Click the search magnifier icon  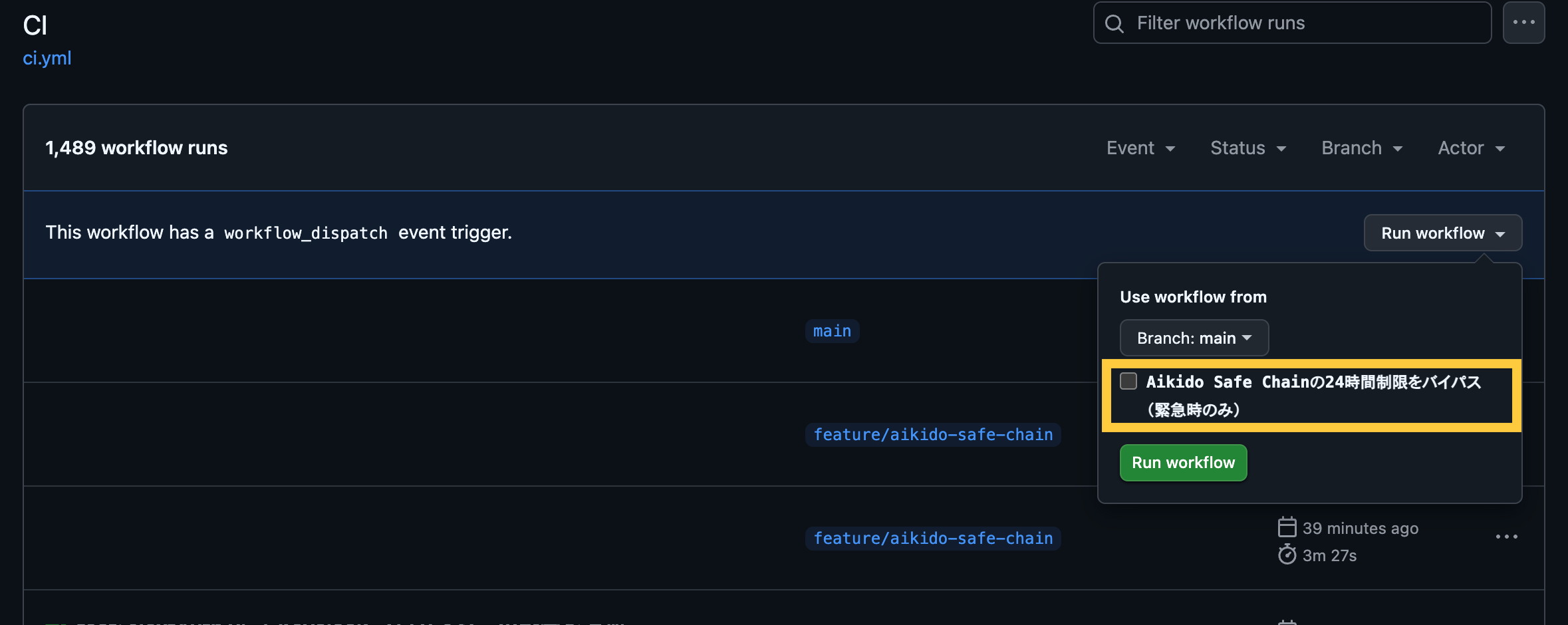pos(1114,24)
